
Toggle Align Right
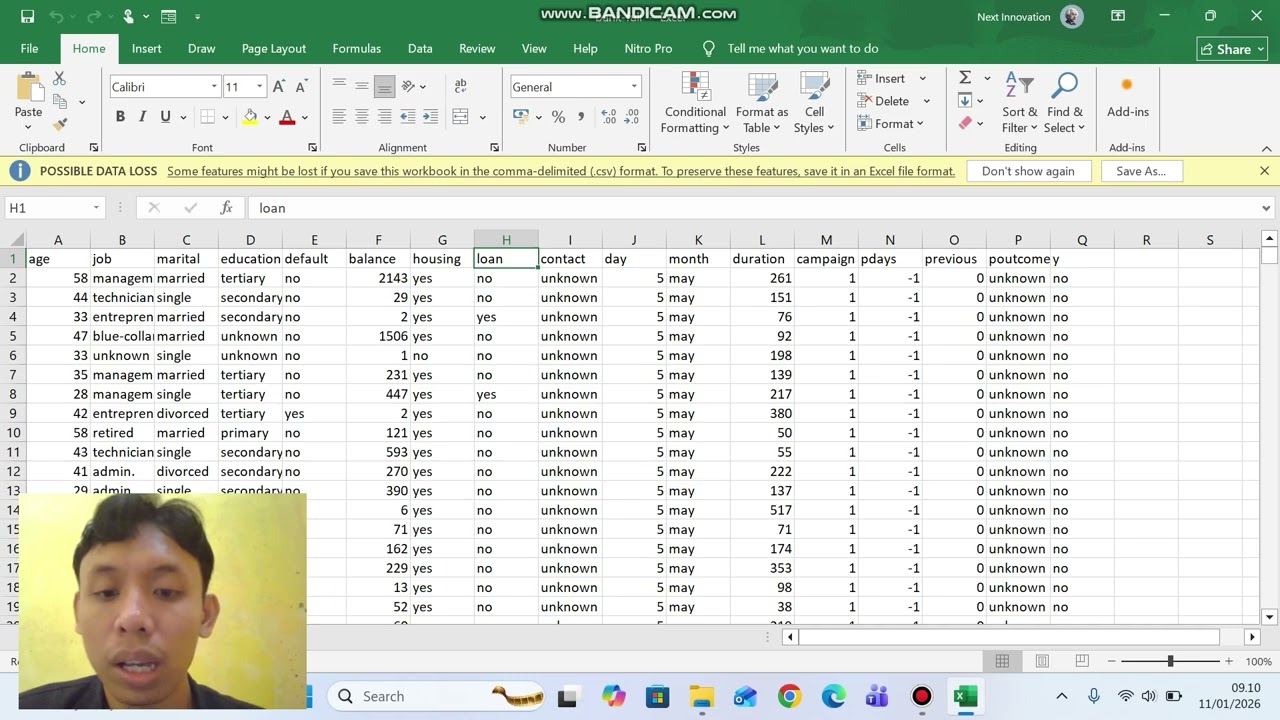click(384, 117)
